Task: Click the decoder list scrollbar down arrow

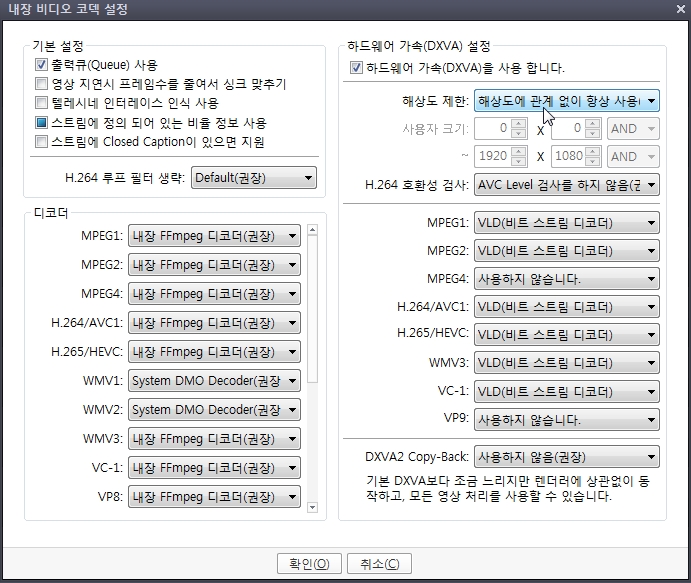Action: (312, 508)
